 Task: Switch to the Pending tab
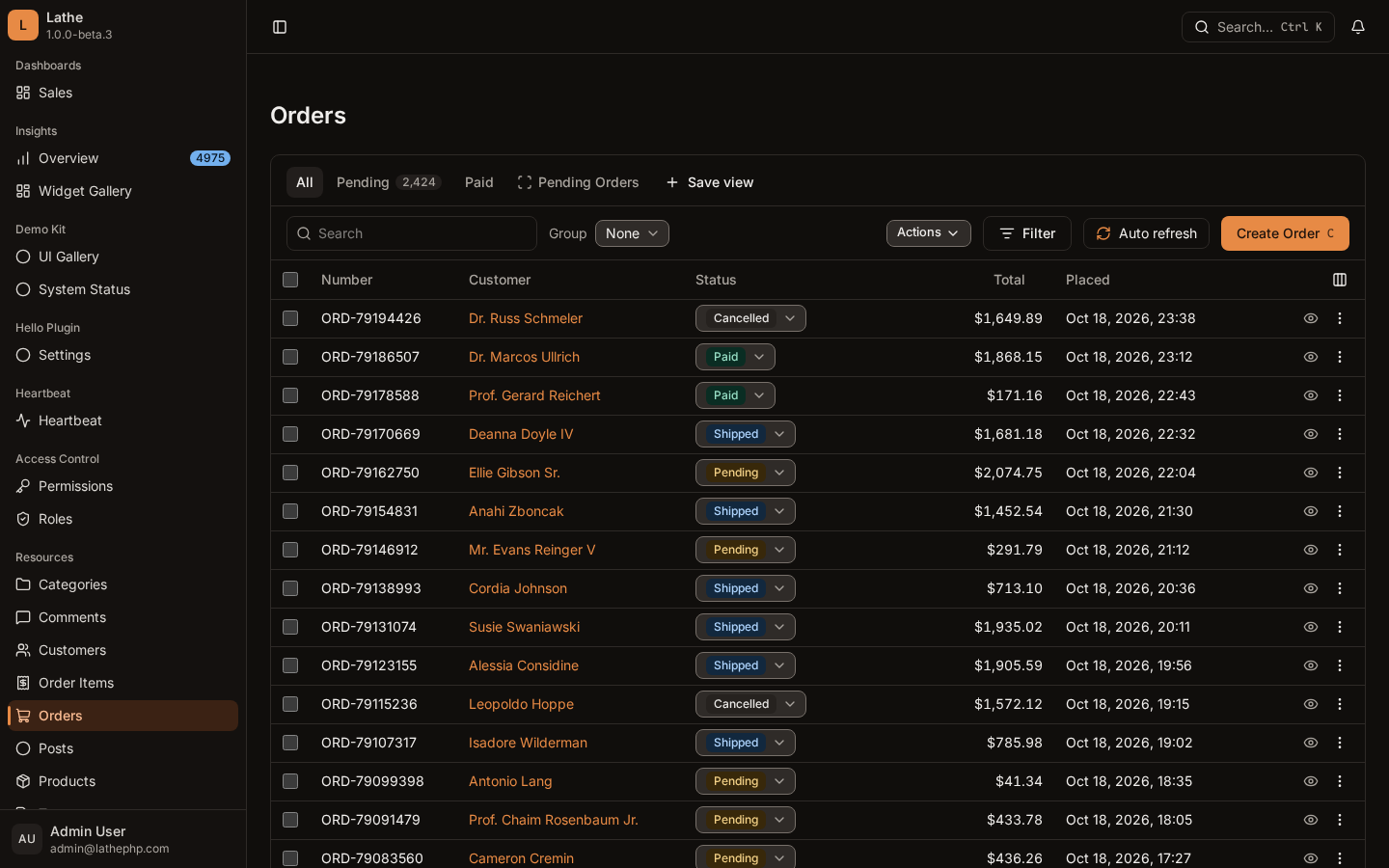(x=389, y=182)
